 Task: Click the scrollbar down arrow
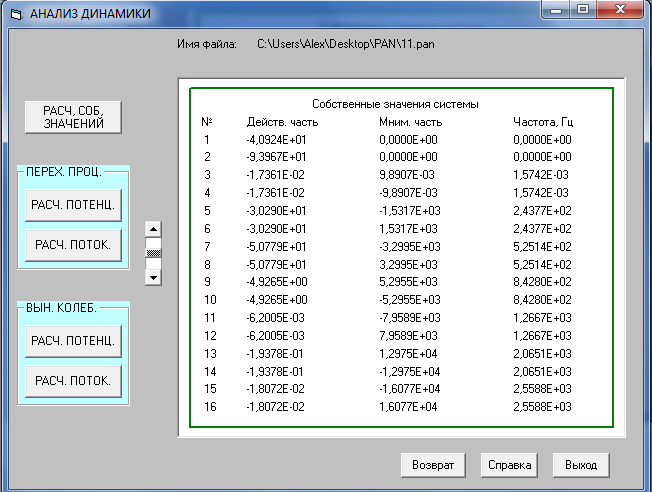coord(153,277)
